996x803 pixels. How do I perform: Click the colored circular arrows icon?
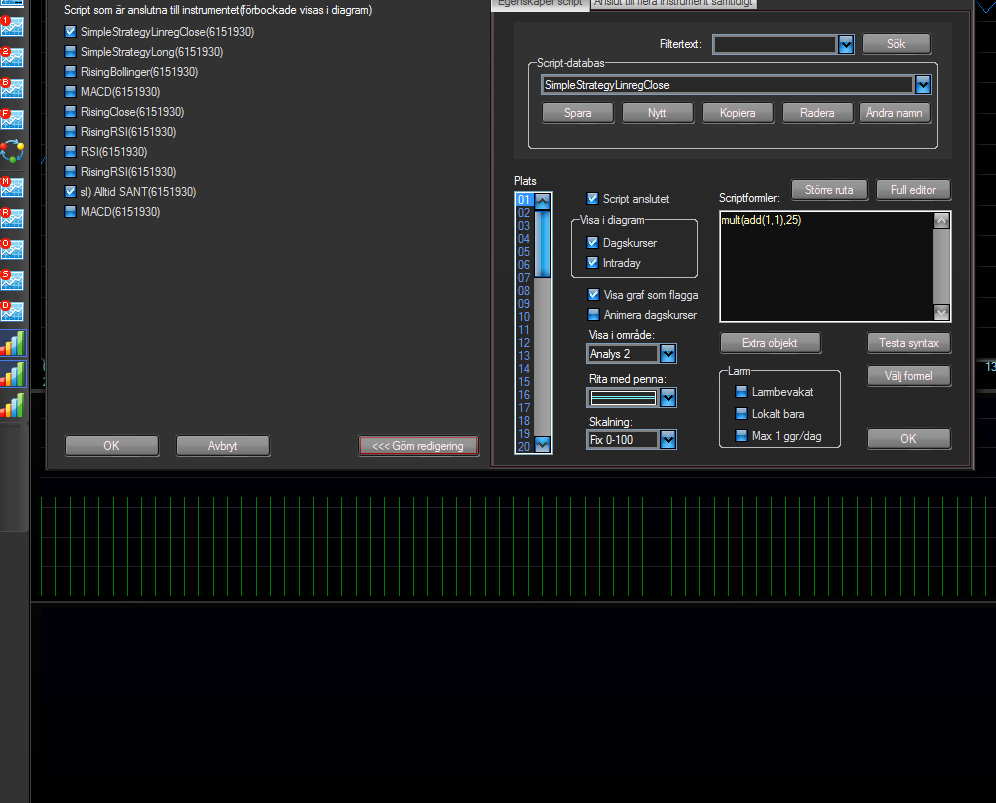pos(12,151)
